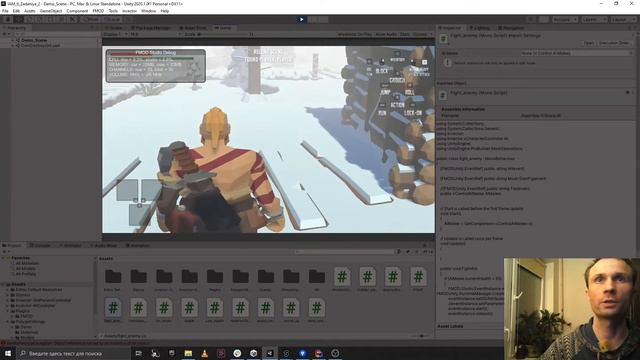Open the Layout dropdown
Screen dimensions: 640x360
623,19
